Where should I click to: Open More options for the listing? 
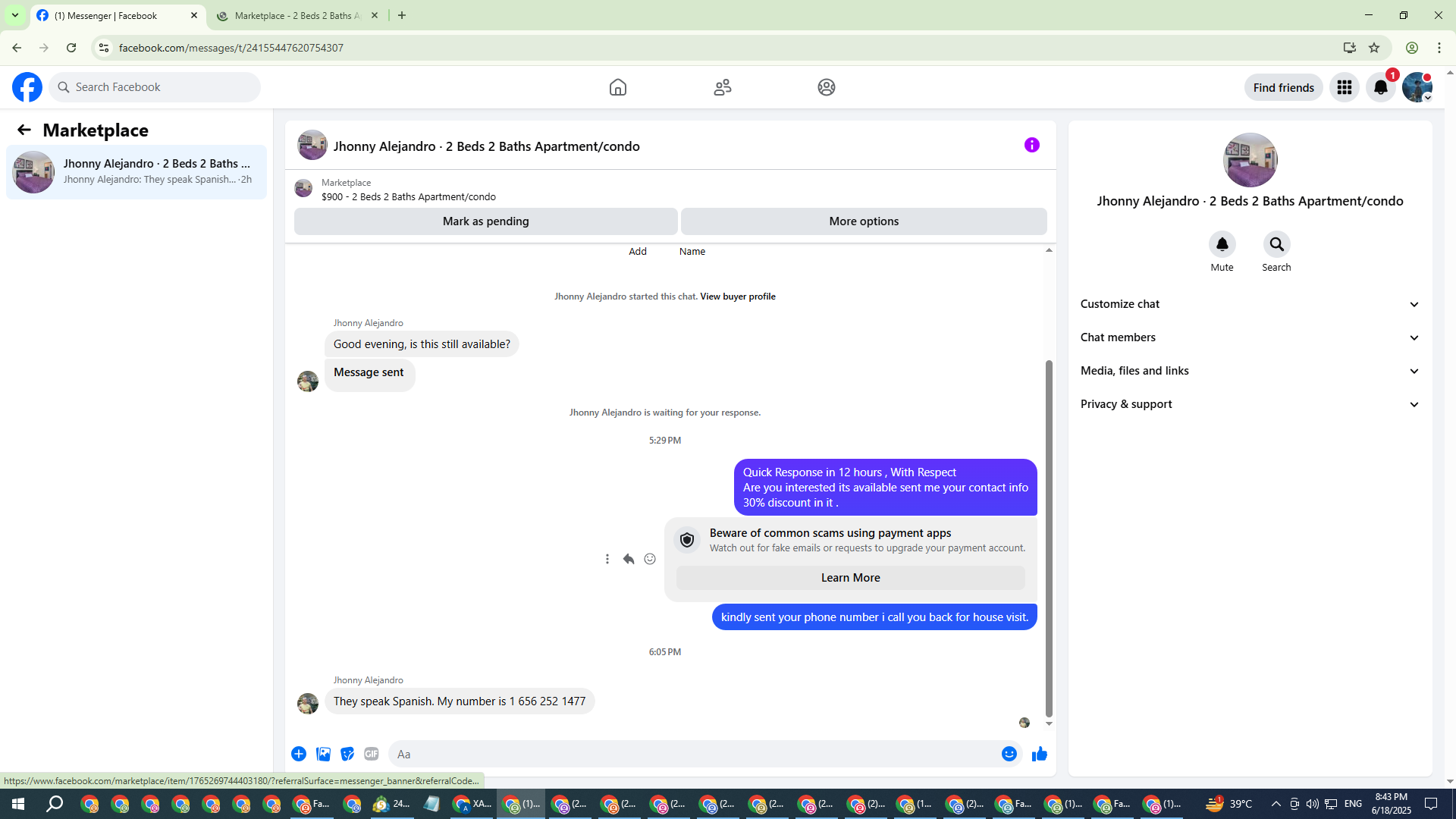pyautogui.click(x=864, y=221)
